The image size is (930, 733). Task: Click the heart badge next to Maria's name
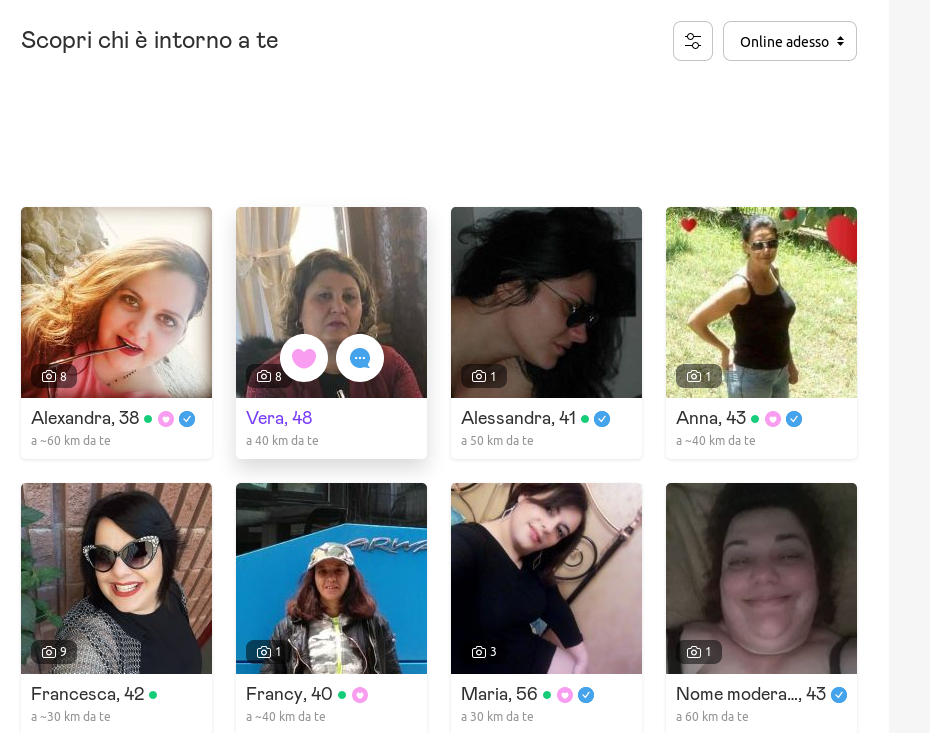[567, 694]
